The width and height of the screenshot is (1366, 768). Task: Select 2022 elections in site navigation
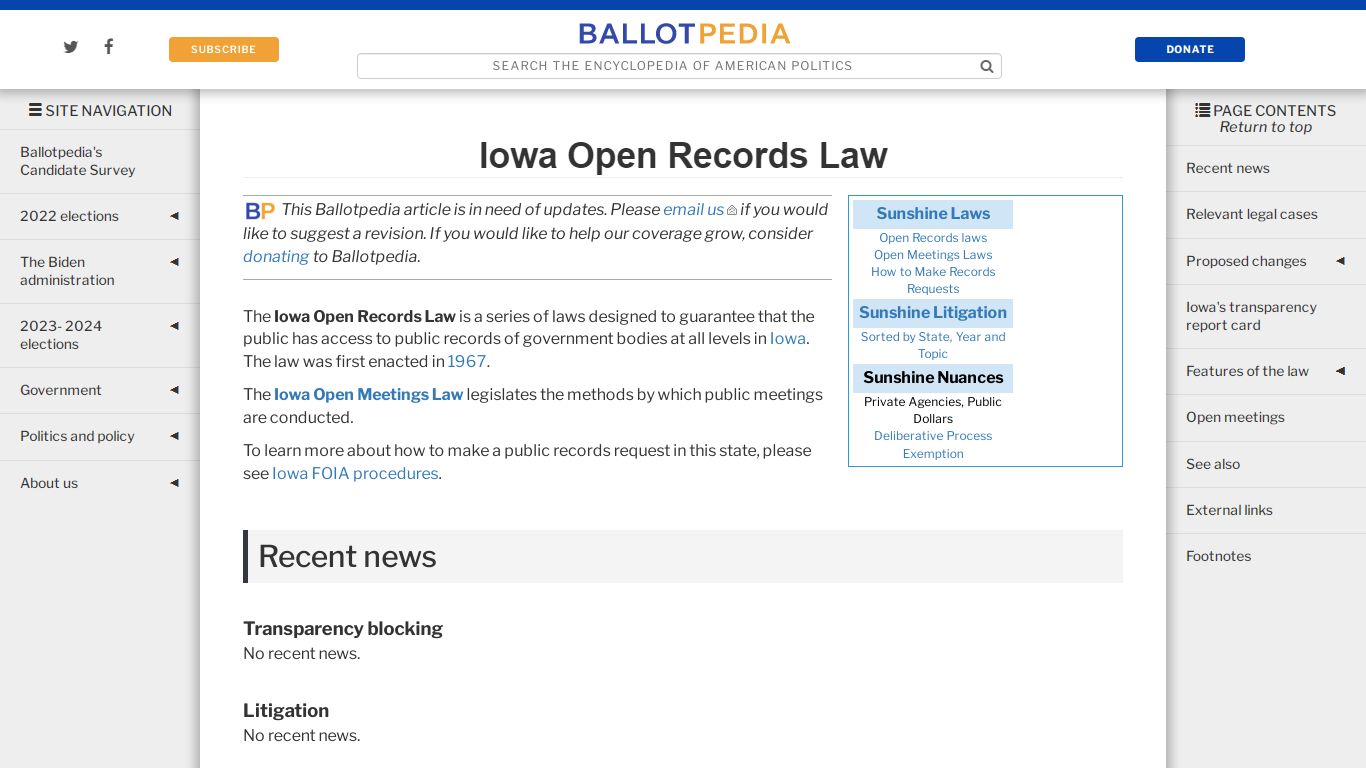click(x=69, y=216)
